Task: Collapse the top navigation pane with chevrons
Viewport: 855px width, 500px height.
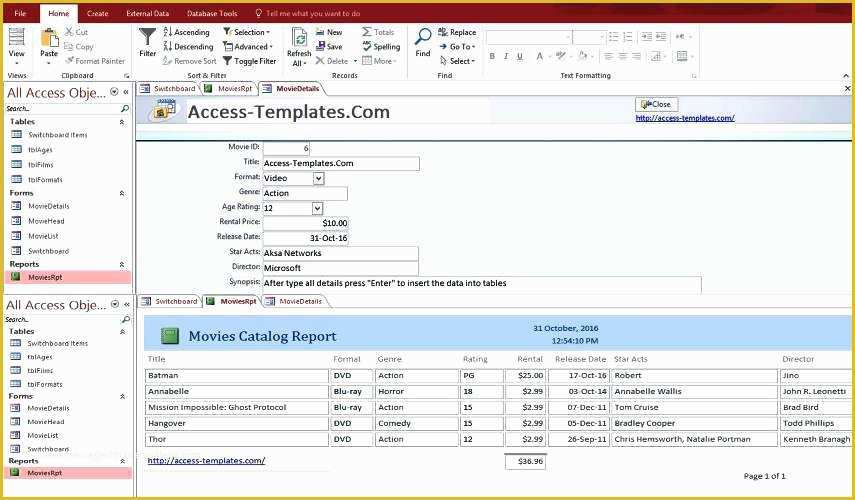Action: [x=126, y=92]
